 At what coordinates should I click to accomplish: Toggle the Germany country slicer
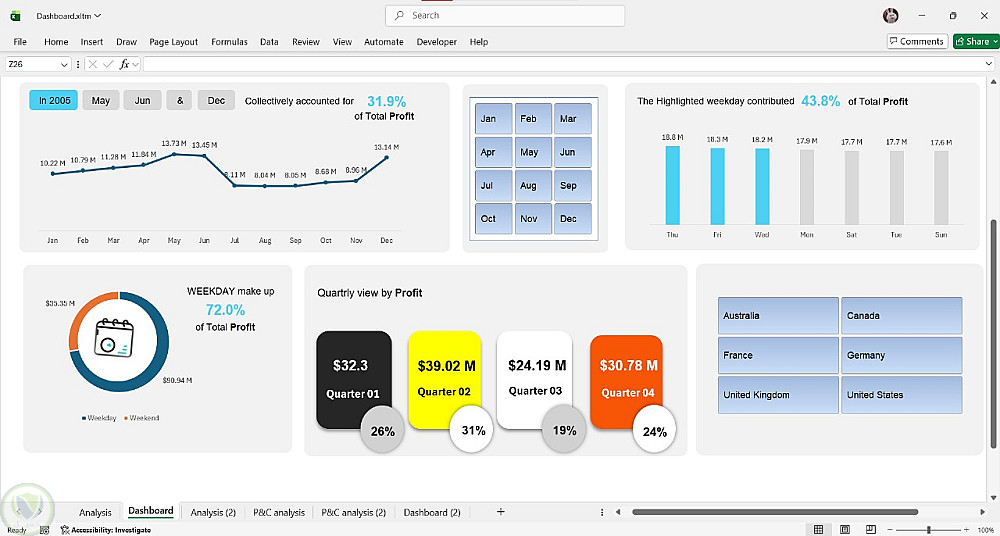point(901,355)
